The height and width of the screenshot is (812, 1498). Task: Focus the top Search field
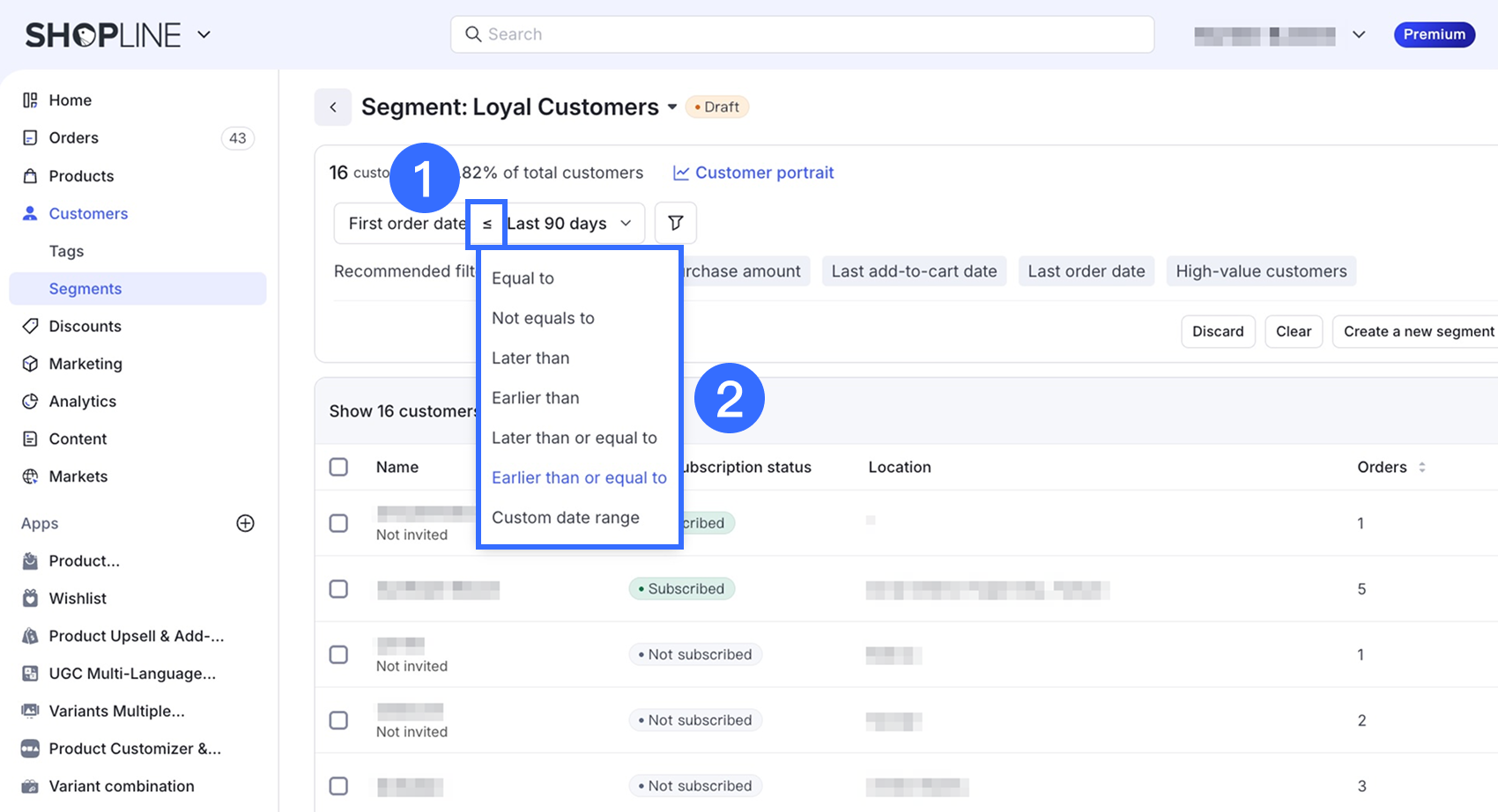click(x=802, y=34)
